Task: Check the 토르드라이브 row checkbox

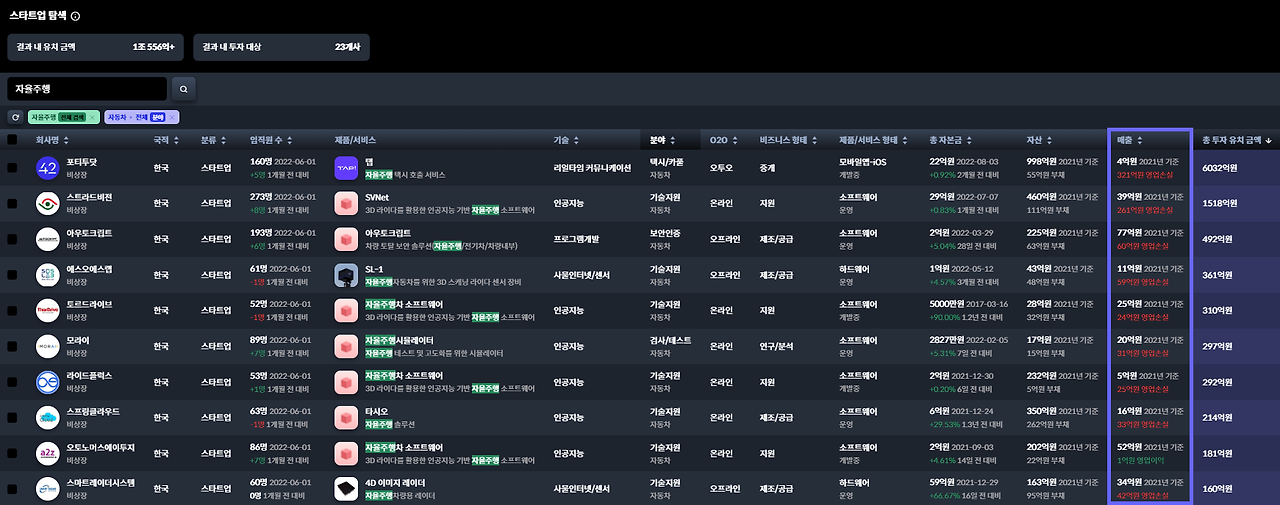Action: pyautogui.click(x=12, y=310)
